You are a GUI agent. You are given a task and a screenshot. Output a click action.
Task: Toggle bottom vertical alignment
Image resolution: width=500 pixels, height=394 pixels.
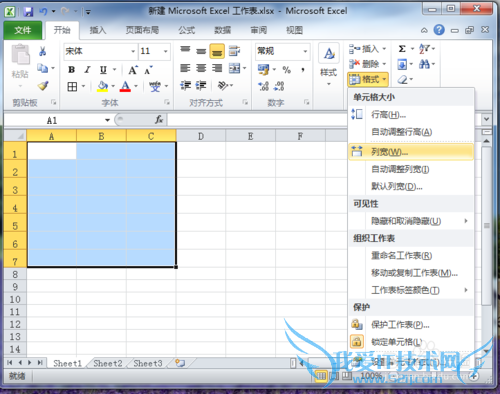click(217, 51)
